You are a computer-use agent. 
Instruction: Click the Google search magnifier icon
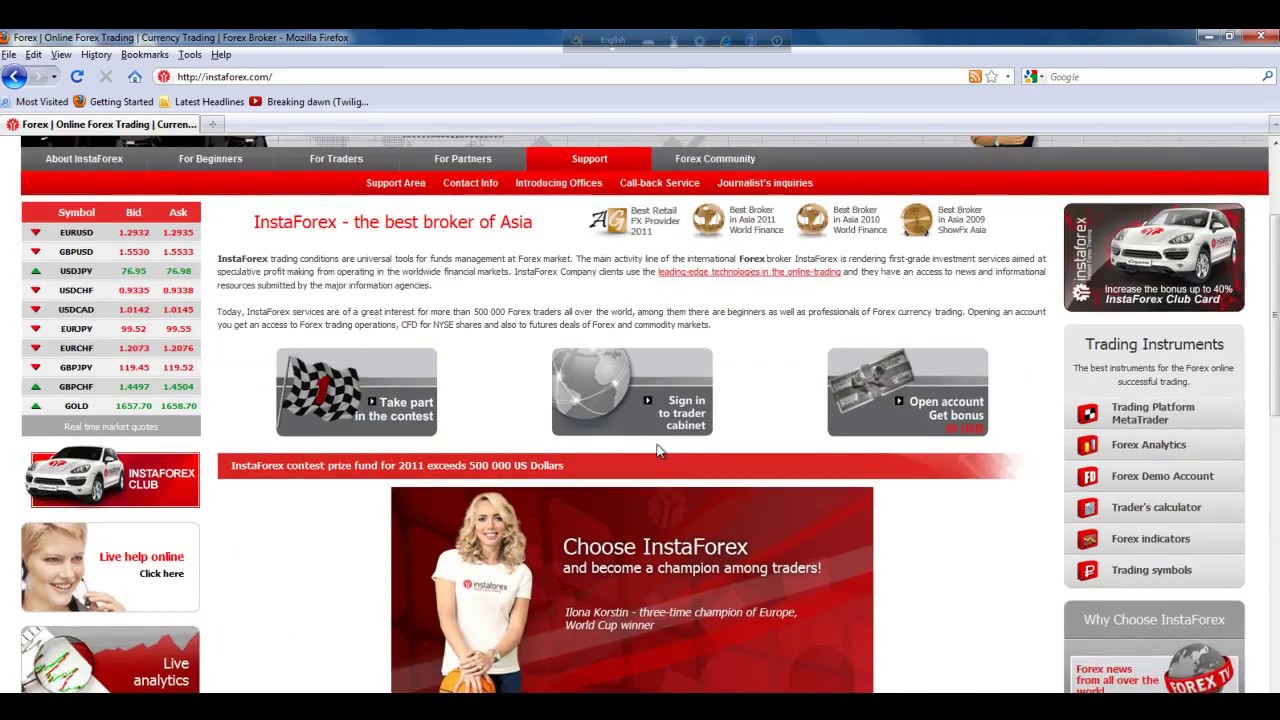coord(1268,77)
